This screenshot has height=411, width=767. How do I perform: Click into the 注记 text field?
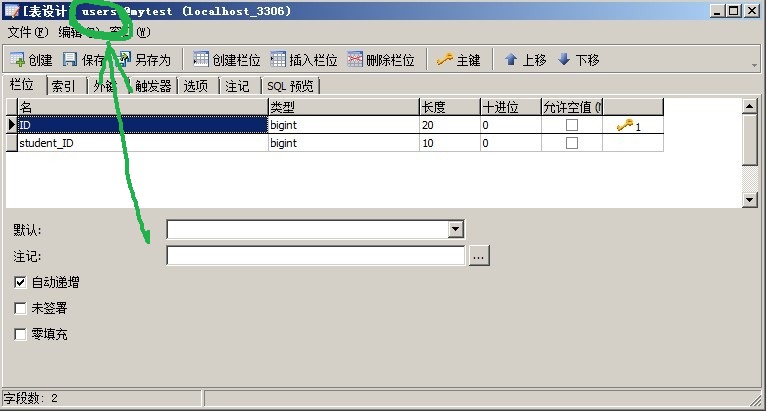316,255
